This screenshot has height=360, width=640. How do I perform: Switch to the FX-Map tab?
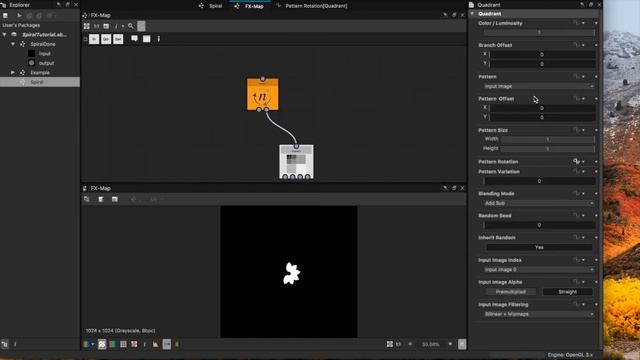click(249, 6)
